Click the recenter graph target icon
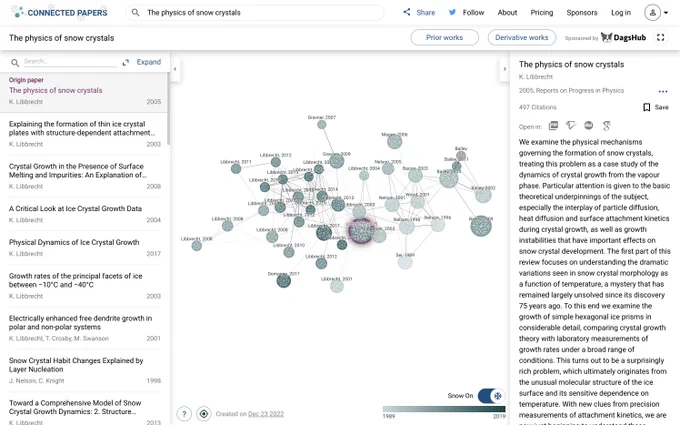 tap(203, 414)
